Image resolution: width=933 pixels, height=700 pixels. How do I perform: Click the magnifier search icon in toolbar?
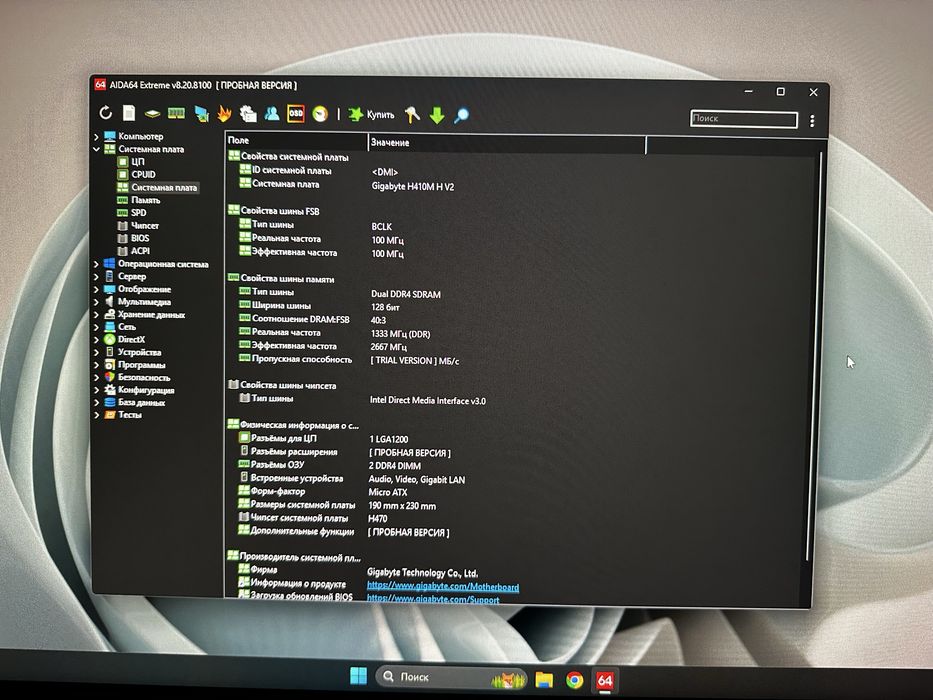(461, 115)
